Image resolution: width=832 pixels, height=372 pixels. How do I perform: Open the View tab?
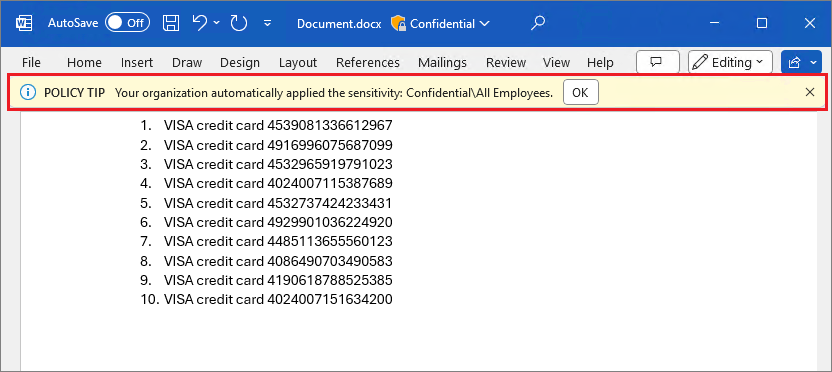[x=556, y=63]
